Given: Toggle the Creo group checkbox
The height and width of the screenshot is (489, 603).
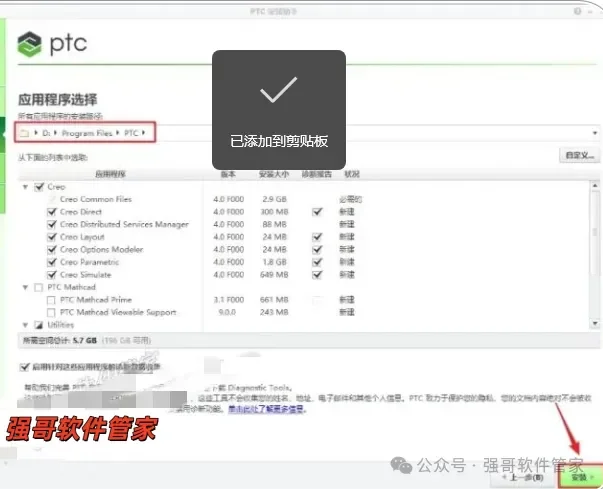Looking at the screenshot, I should (39, 187).
